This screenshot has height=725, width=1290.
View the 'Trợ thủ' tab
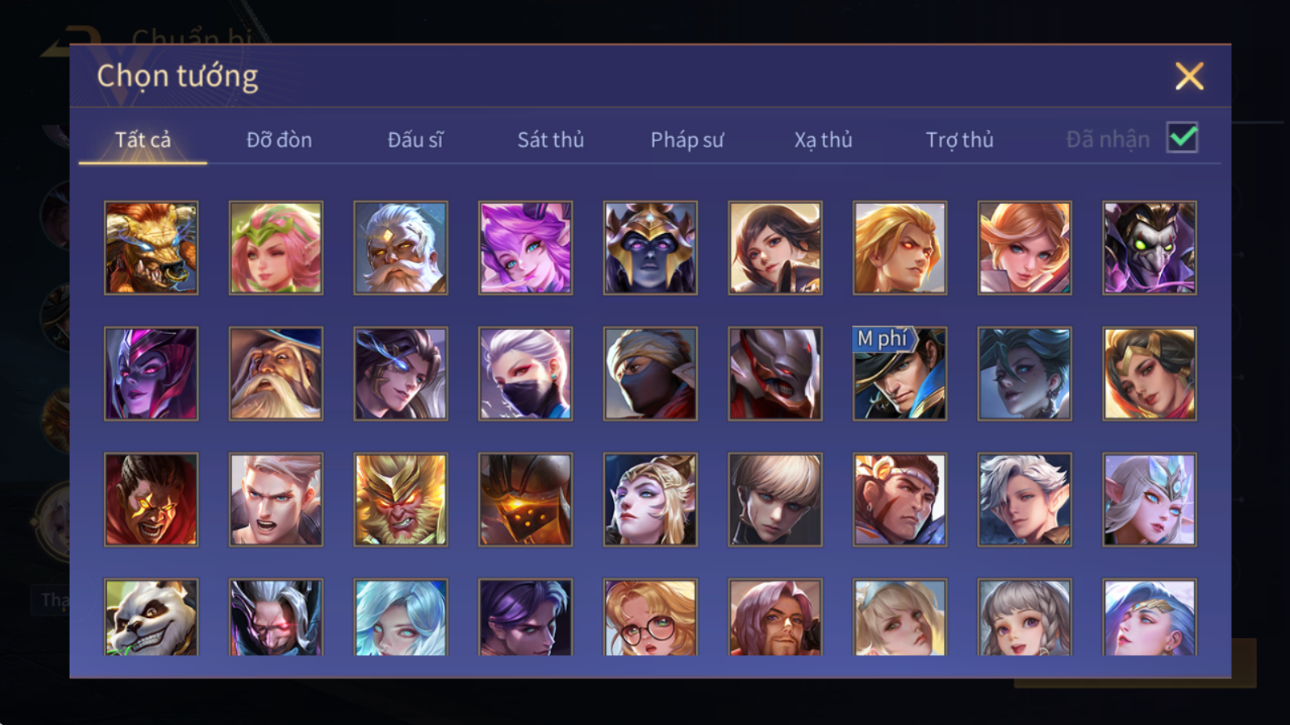point(959,140)
